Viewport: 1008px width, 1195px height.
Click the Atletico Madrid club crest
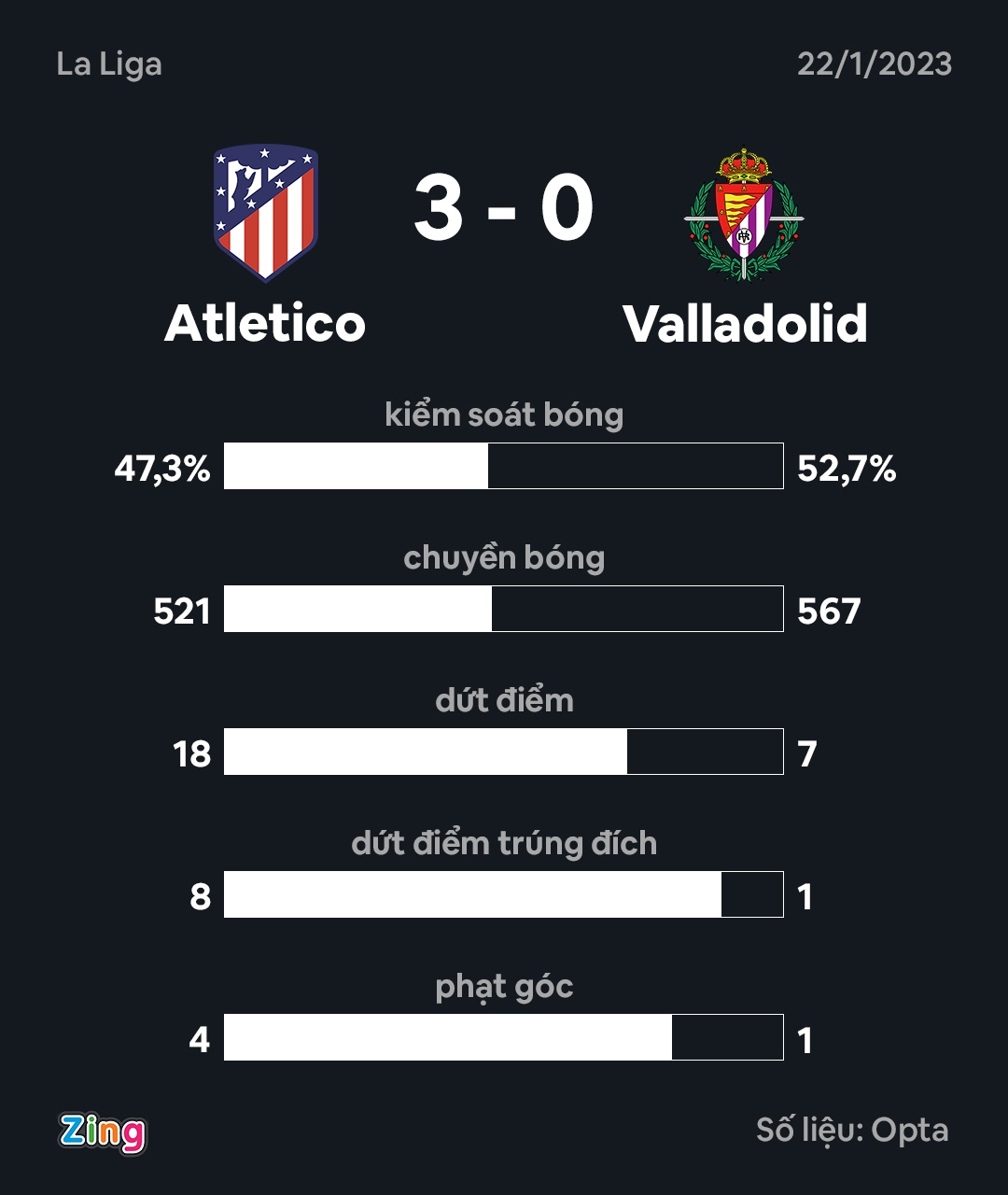tap(266, 212)
